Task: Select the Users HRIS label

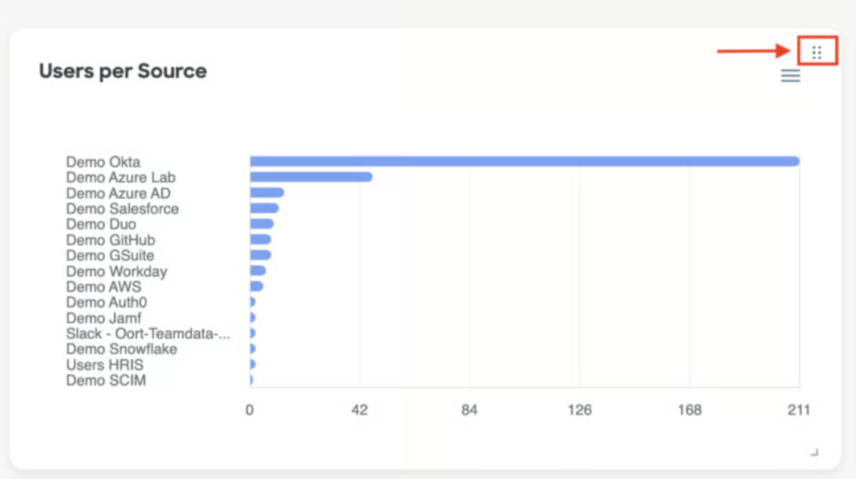Action: (105, 365)
